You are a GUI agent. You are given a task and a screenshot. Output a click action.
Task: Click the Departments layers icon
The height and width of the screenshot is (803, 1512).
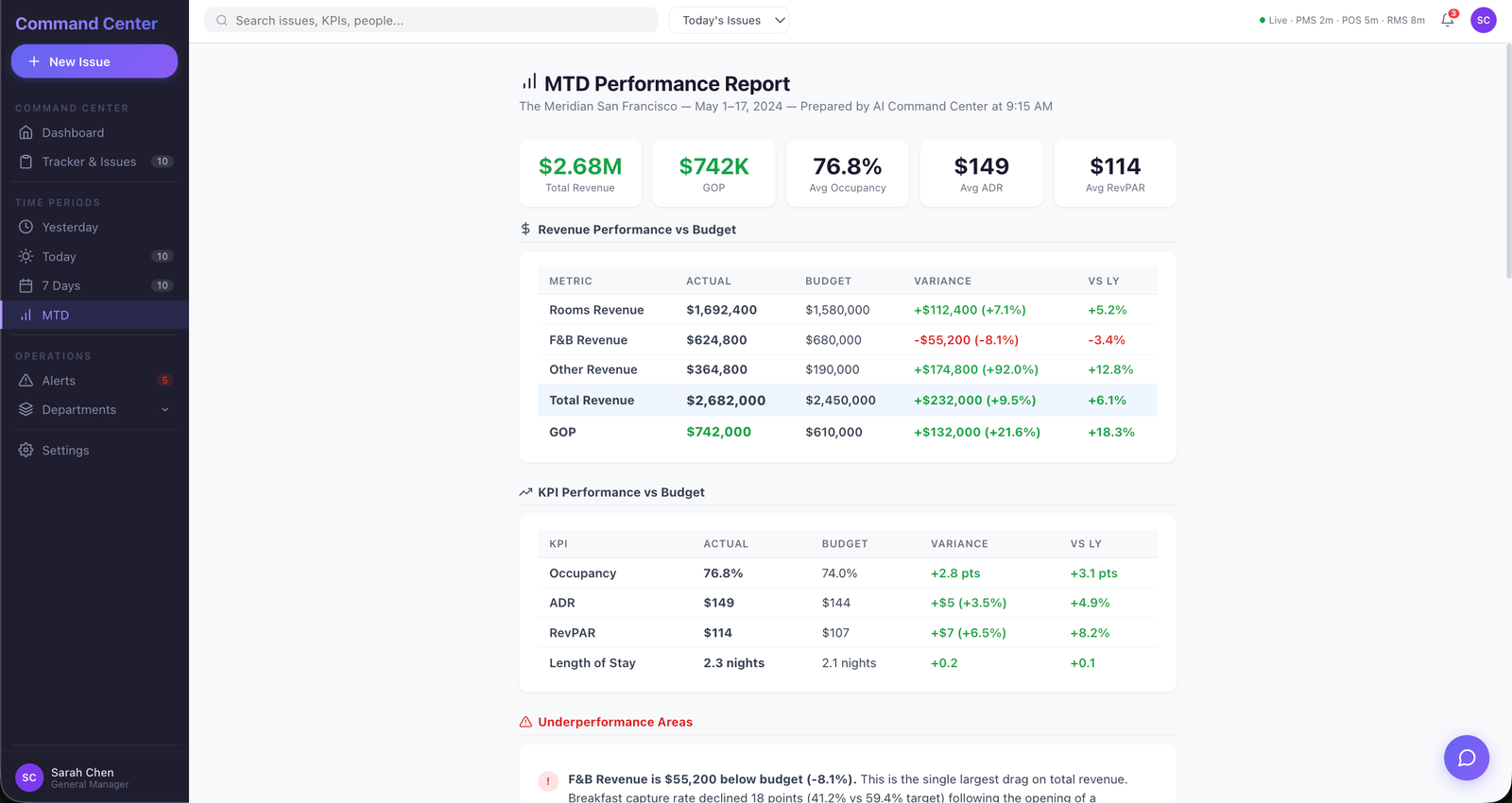coord(26,410)
